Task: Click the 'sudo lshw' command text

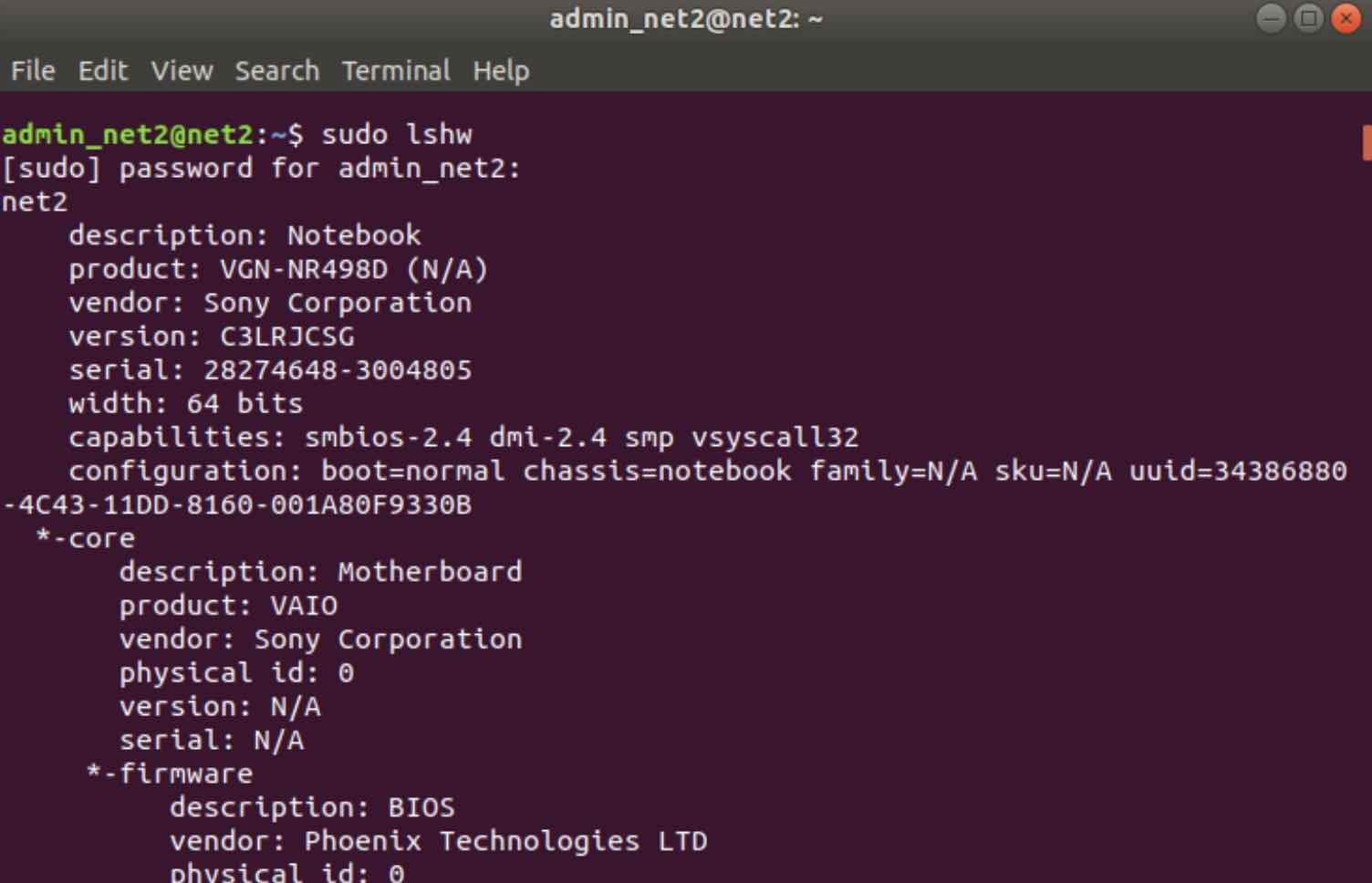Action: pos(397,134)
